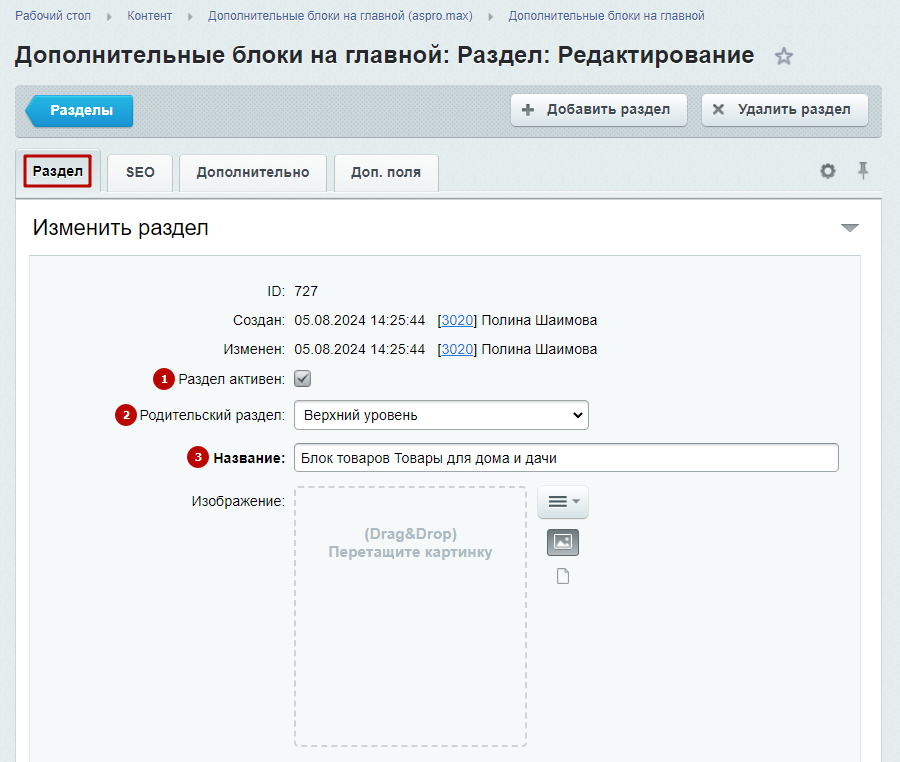Viewport: 900px width, 762px height.
Task: Go back to Разделы list
Action: (79, 110)
